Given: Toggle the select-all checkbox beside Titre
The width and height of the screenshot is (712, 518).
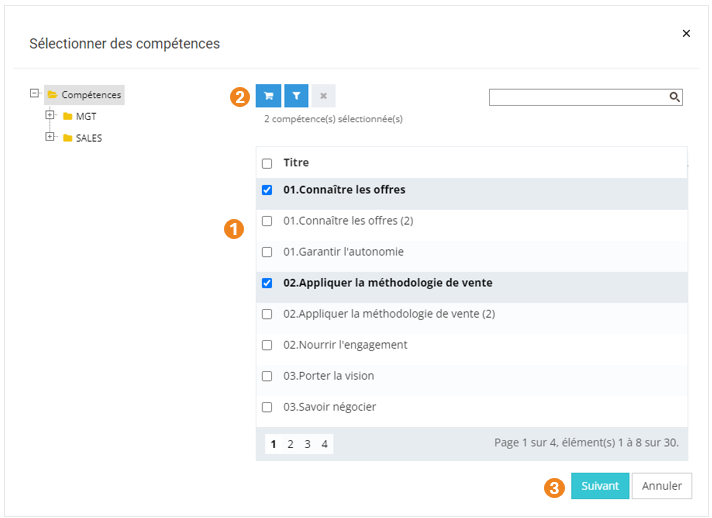Looking at the screenshot, I should coord(267,163).
